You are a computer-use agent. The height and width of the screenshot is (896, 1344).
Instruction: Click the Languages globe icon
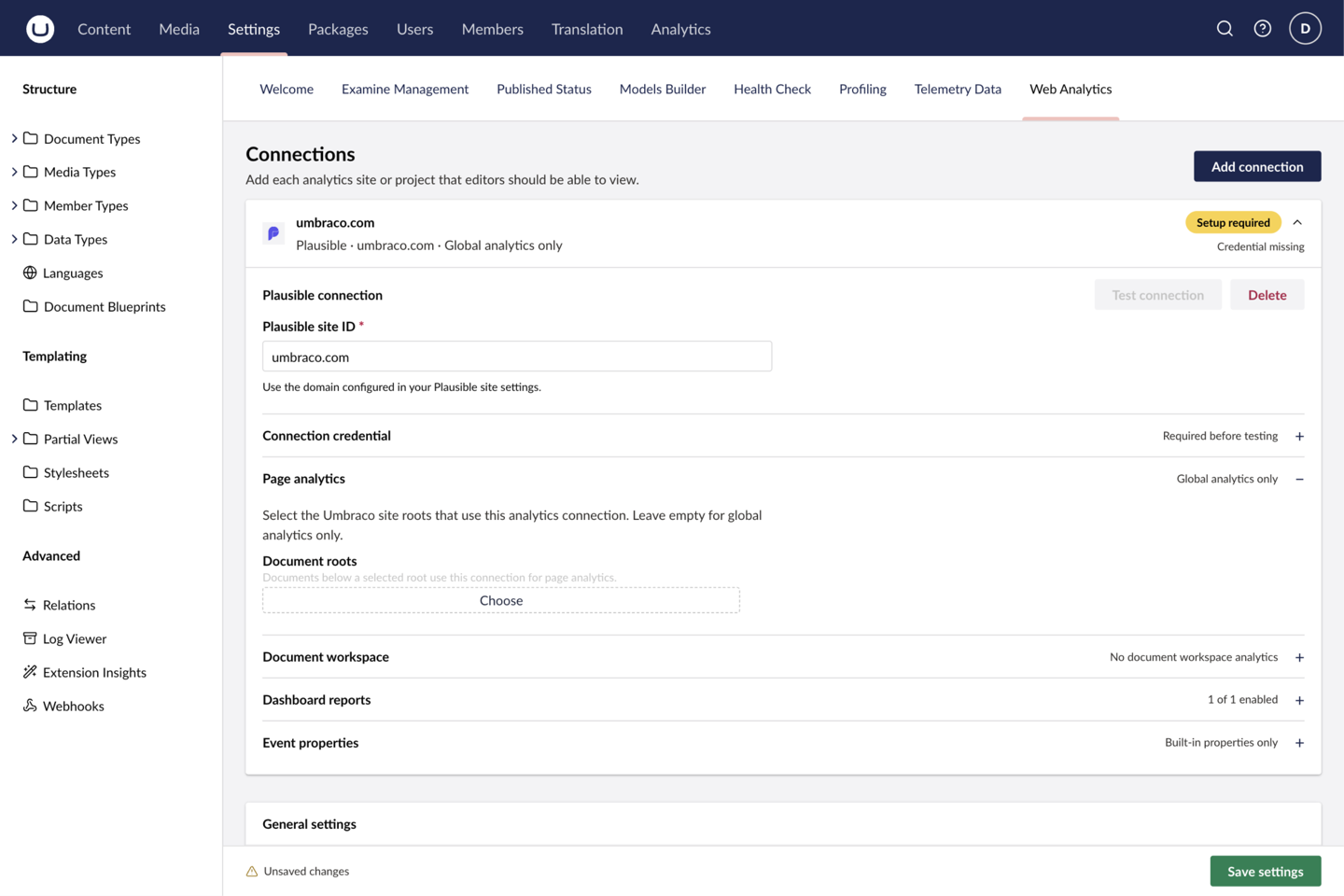coord(30,273)
